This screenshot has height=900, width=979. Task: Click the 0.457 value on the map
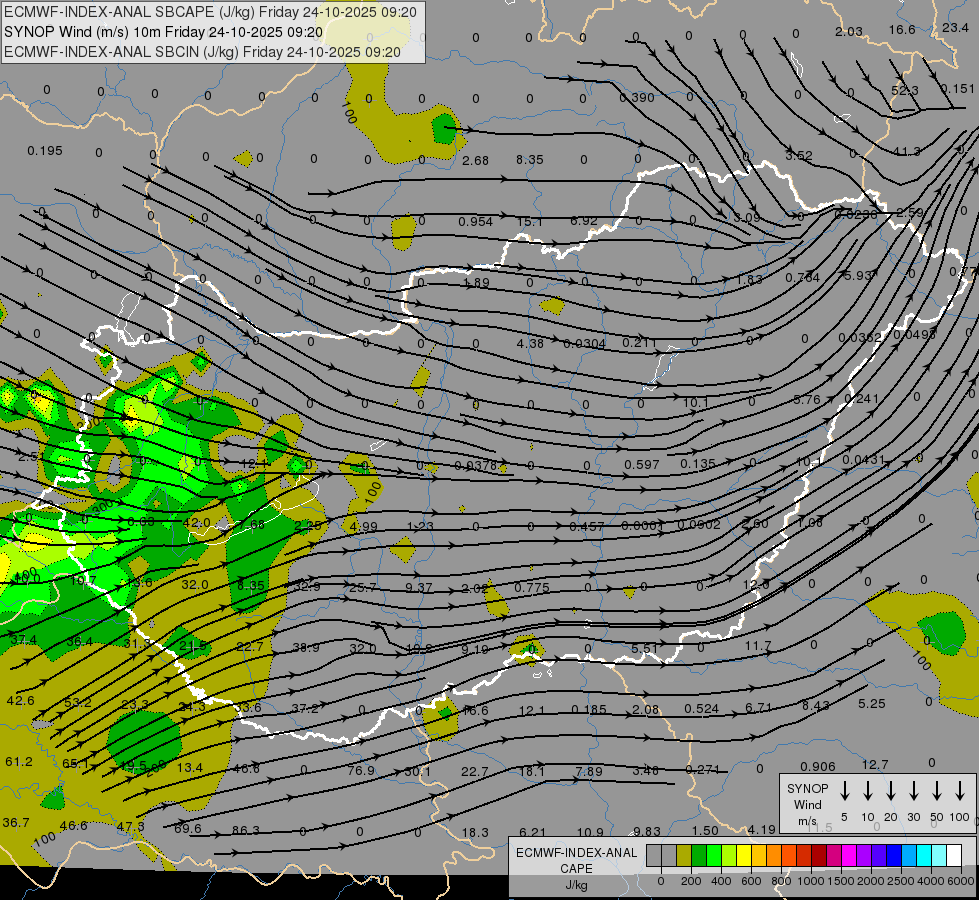click(586, 527)
